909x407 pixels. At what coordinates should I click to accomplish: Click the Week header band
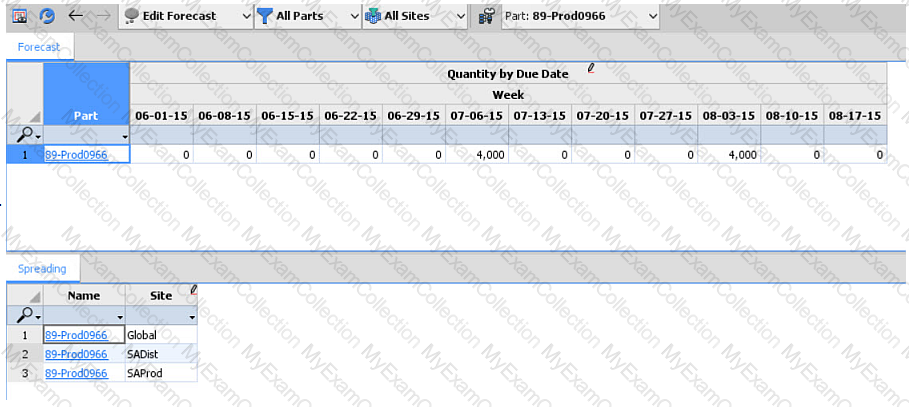[x=508, y=95]
